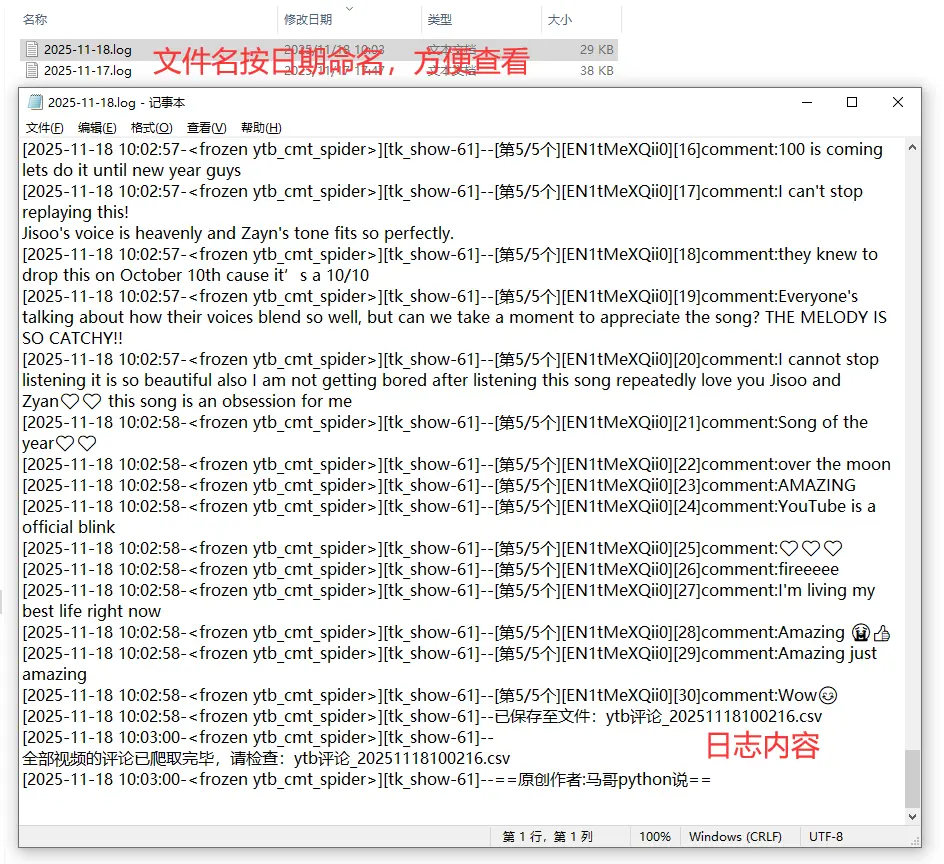
Task: Sort Explorer by the 名称 column header
Action: pos(35,20)
